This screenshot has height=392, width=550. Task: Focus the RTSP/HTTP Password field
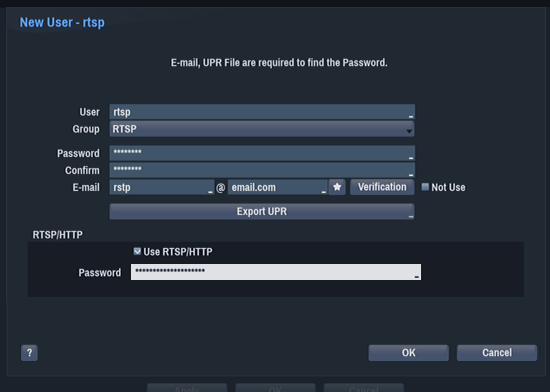pos(276,272)
